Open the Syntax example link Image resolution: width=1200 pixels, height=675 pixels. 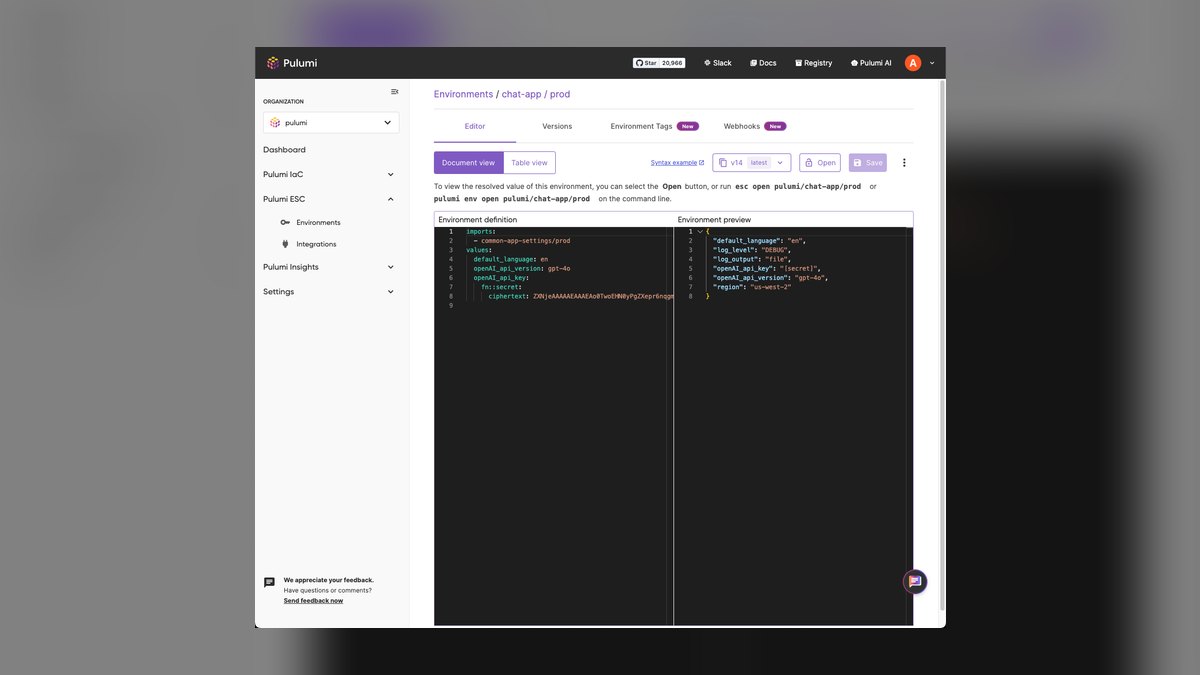click(677, 162)
